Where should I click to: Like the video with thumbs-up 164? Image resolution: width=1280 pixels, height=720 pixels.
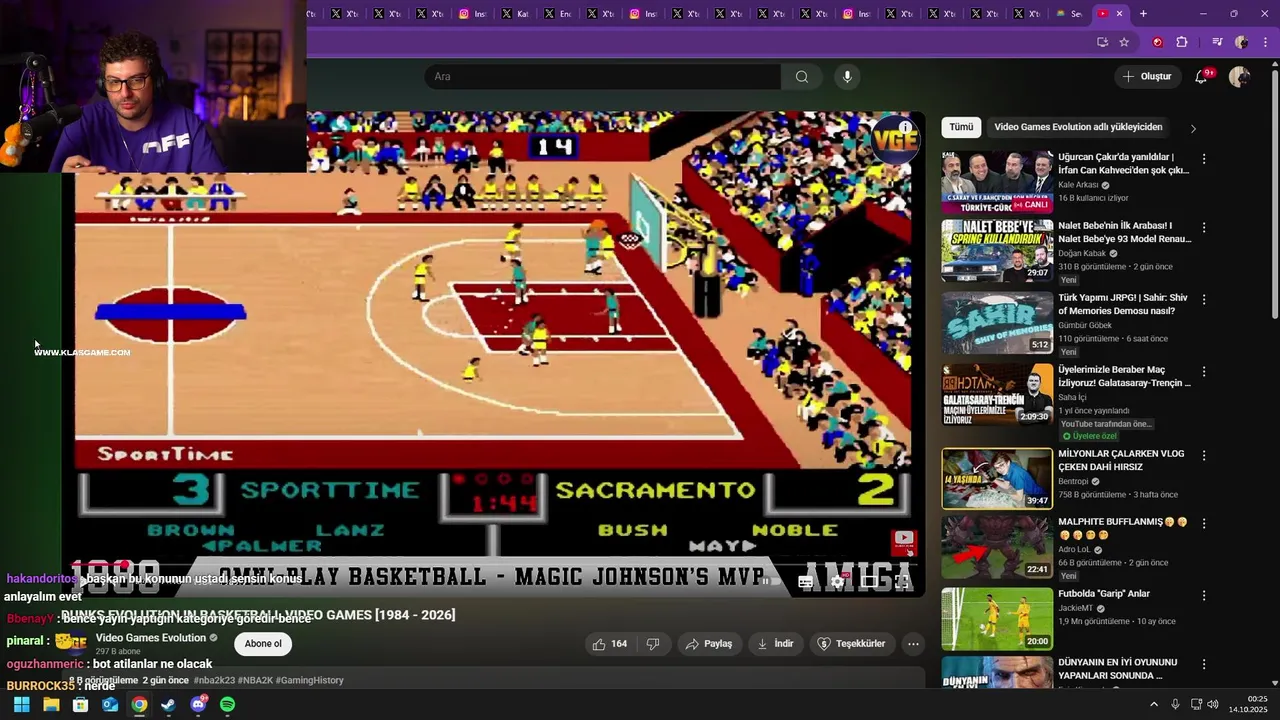point(610,644)
